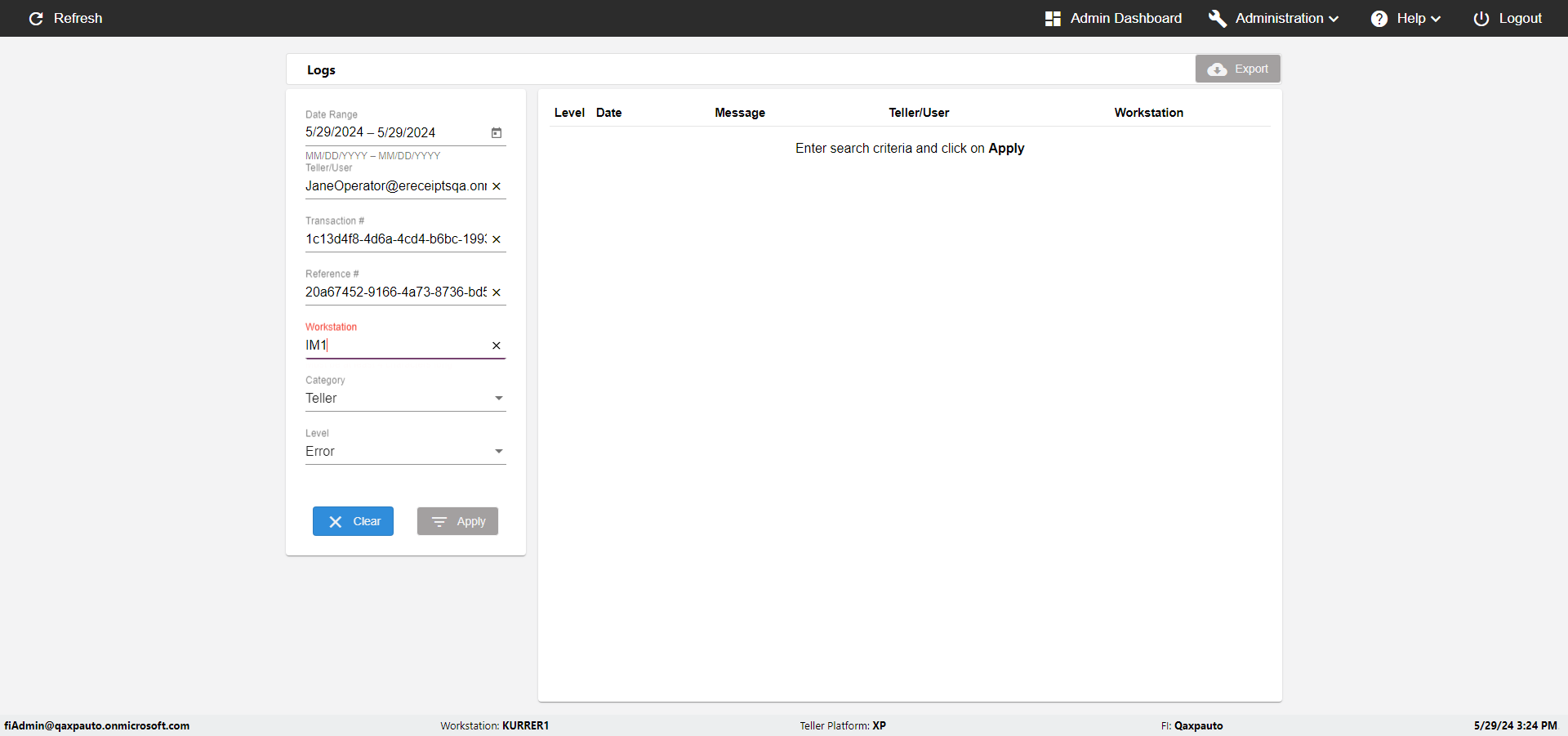Click the Help question mark icon
Screen dimensions: 1568x736
click(1379, 18)
